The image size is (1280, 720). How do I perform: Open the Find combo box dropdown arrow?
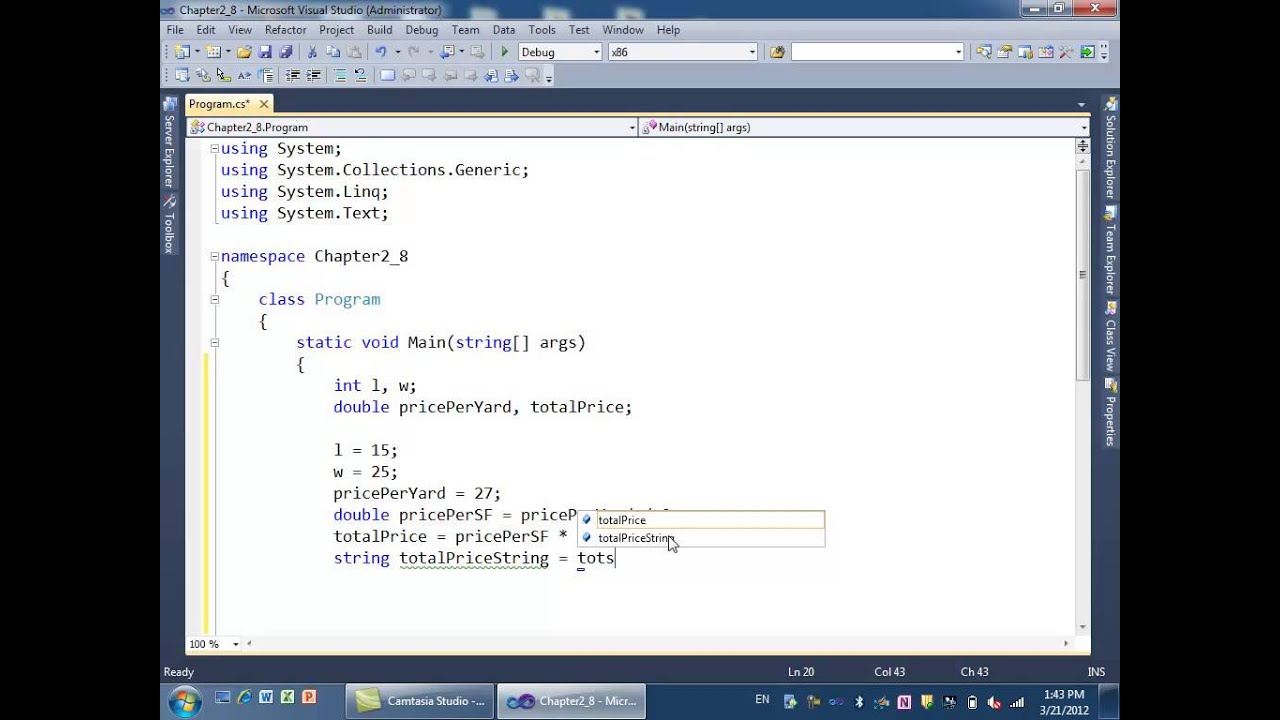point(958,52)
